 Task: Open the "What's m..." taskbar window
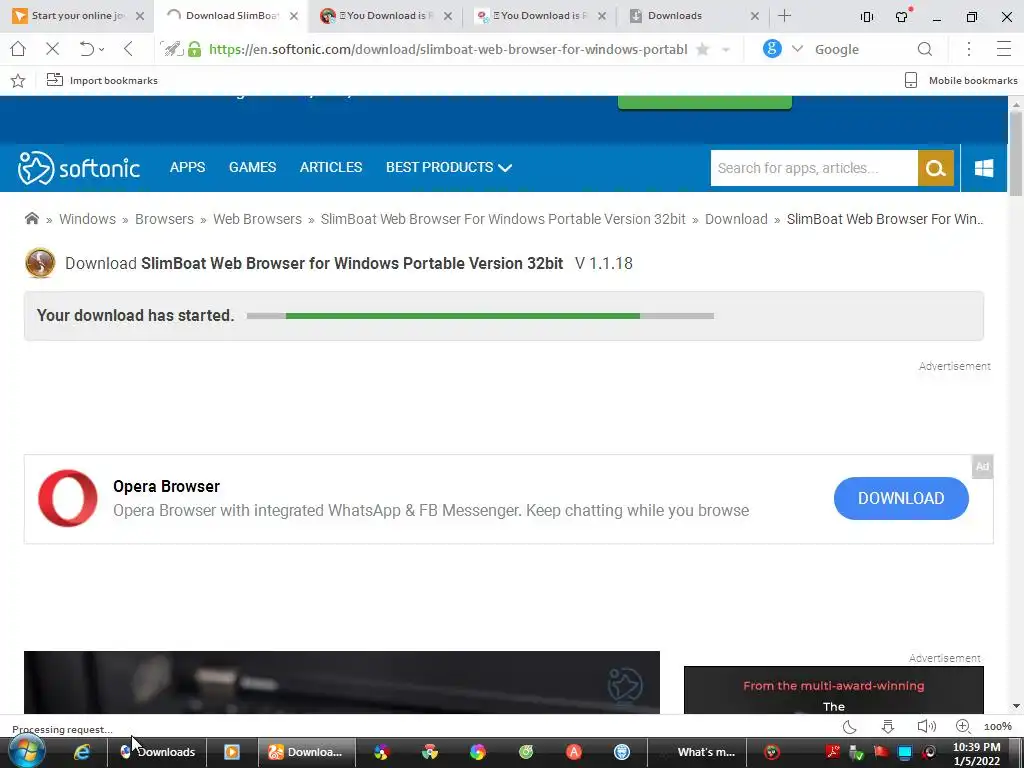(696, 752)
